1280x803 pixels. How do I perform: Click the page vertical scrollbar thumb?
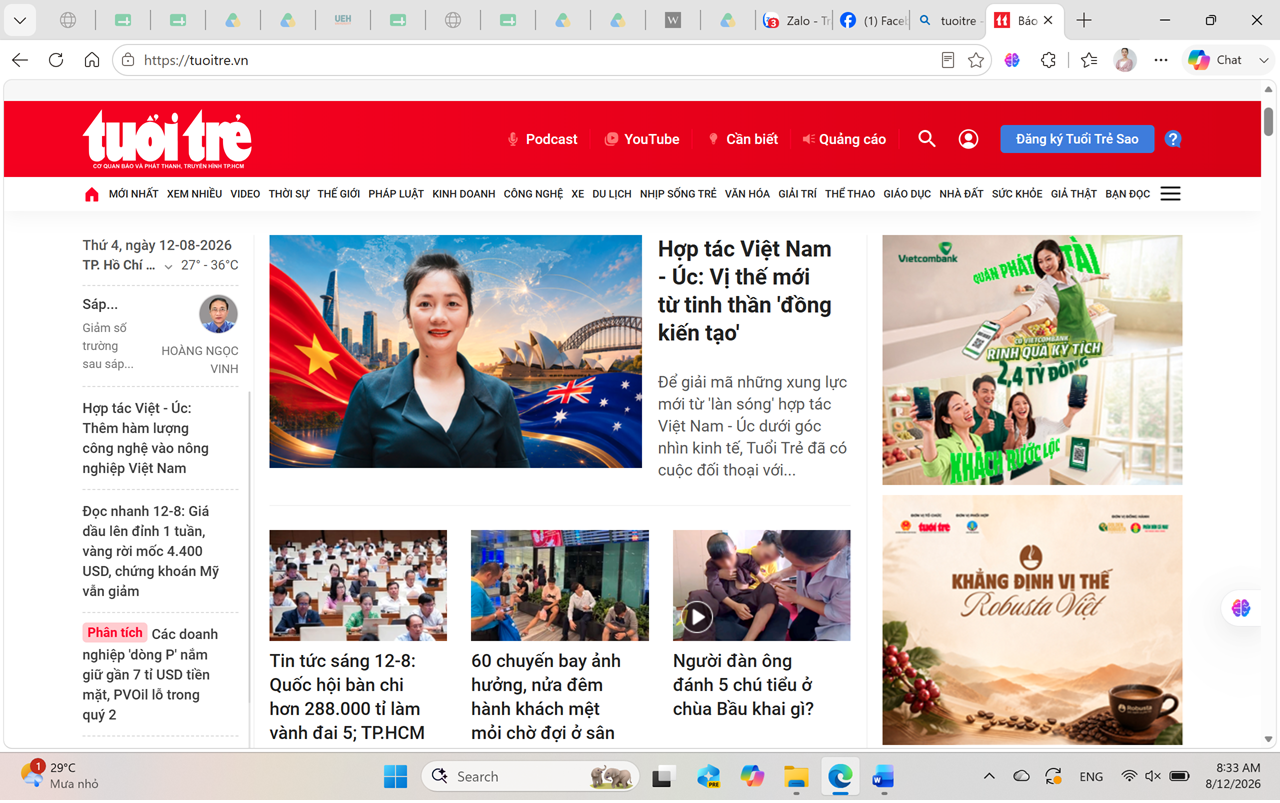pyautogui.click(x=1268, y=122)
